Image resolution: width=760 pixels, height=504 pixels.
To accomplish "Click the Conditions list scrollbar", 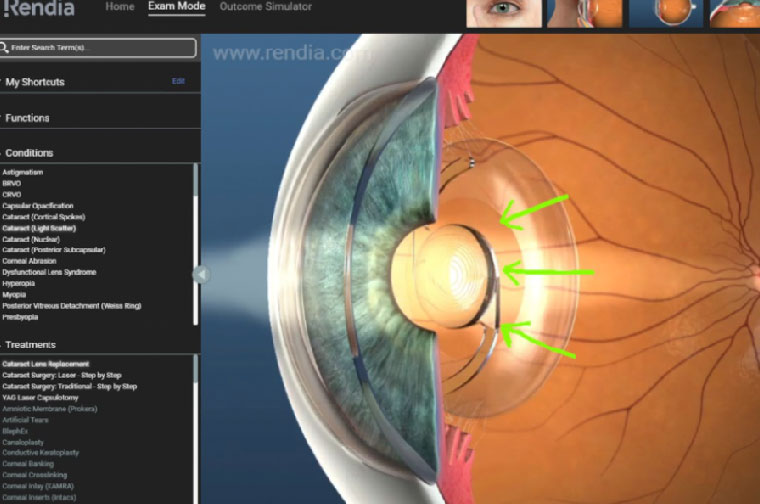I will (195, 220).
